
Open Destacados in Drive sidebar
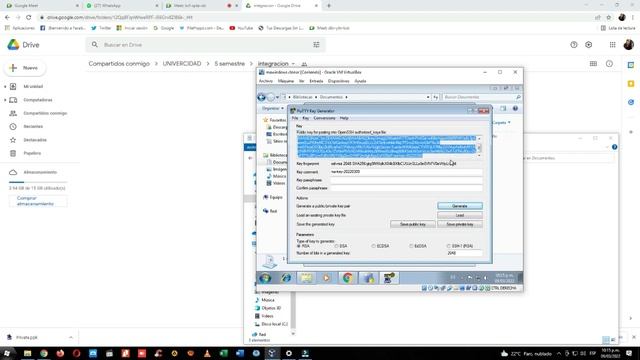[35, 140]
